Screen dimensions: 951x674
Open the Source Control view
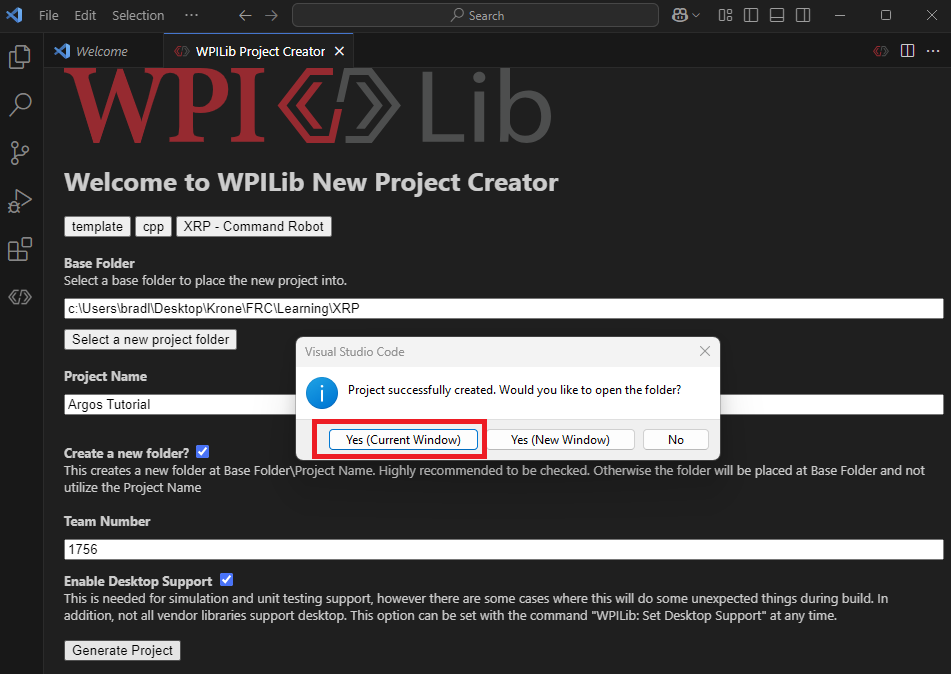(20, 152)
